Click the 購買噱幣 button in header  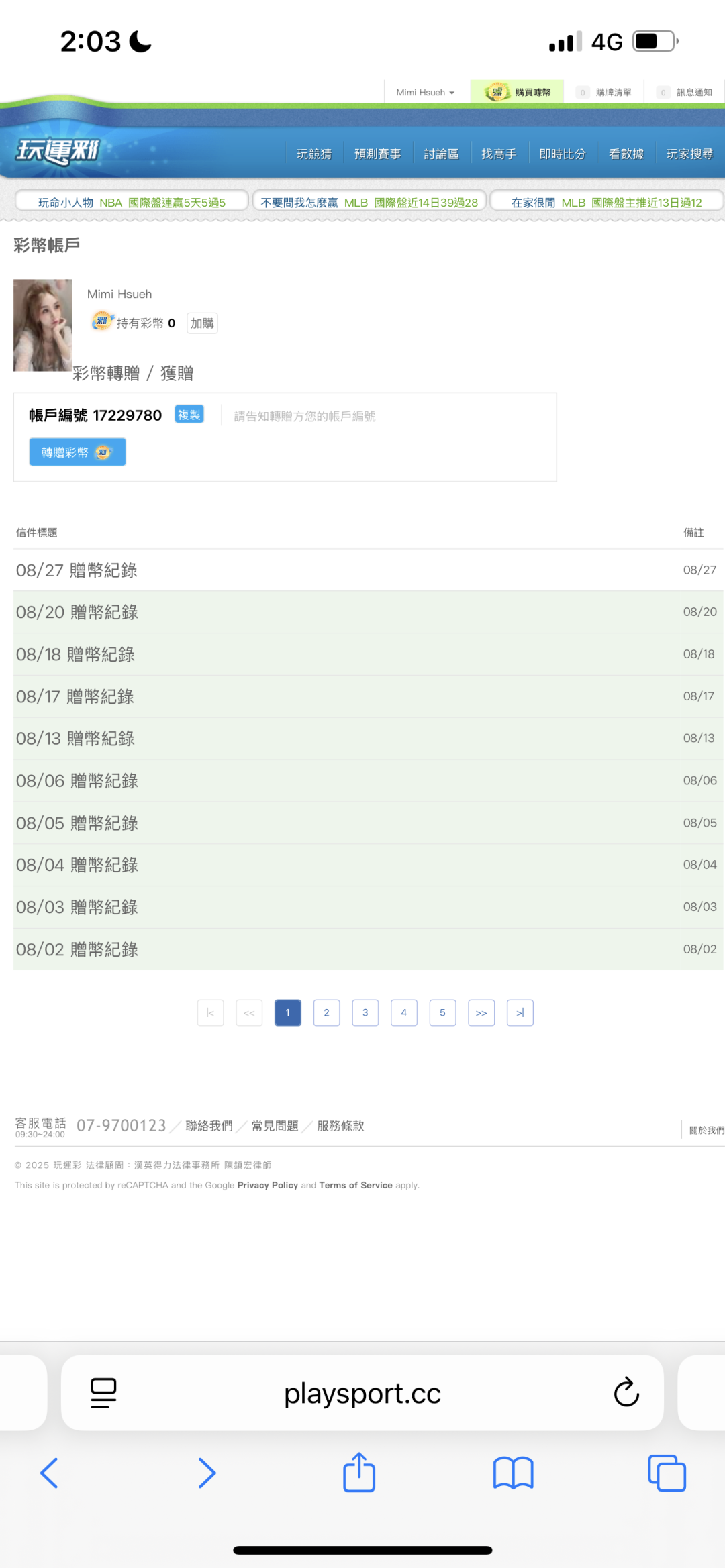pos(517,93)
